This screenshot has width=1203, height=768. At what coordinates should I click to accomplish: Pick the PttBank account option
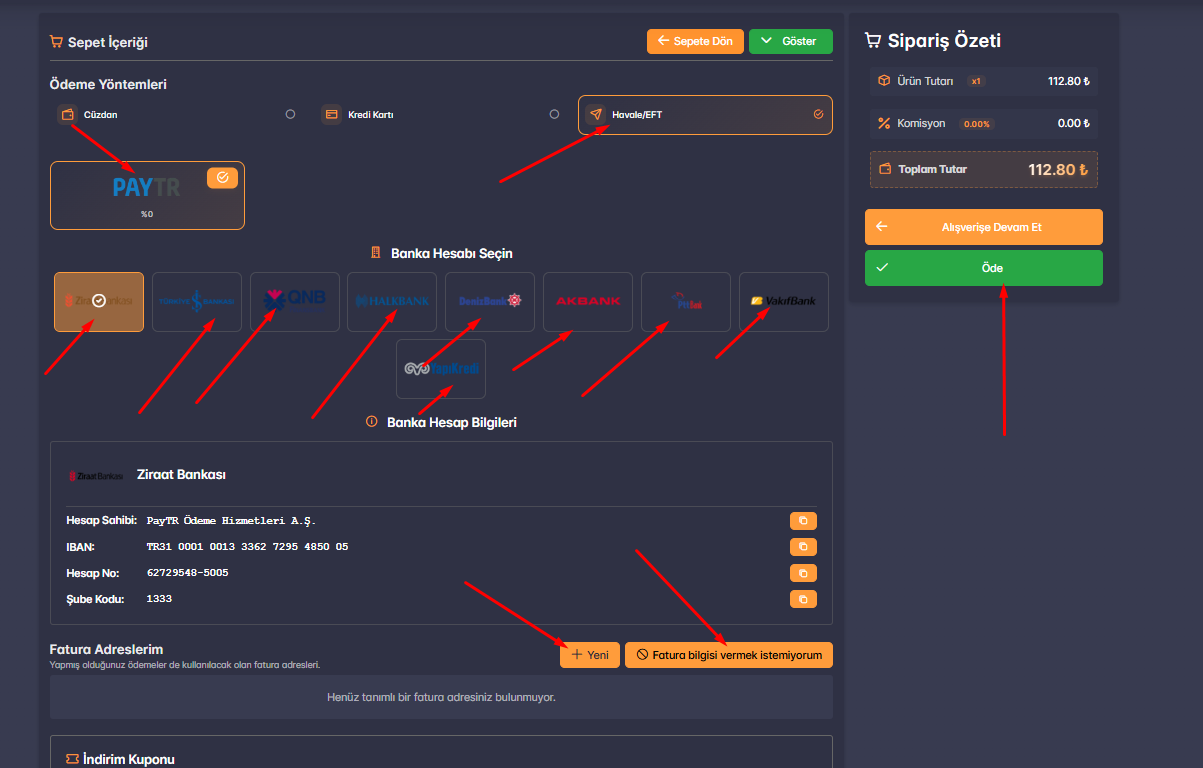(686, 301)
